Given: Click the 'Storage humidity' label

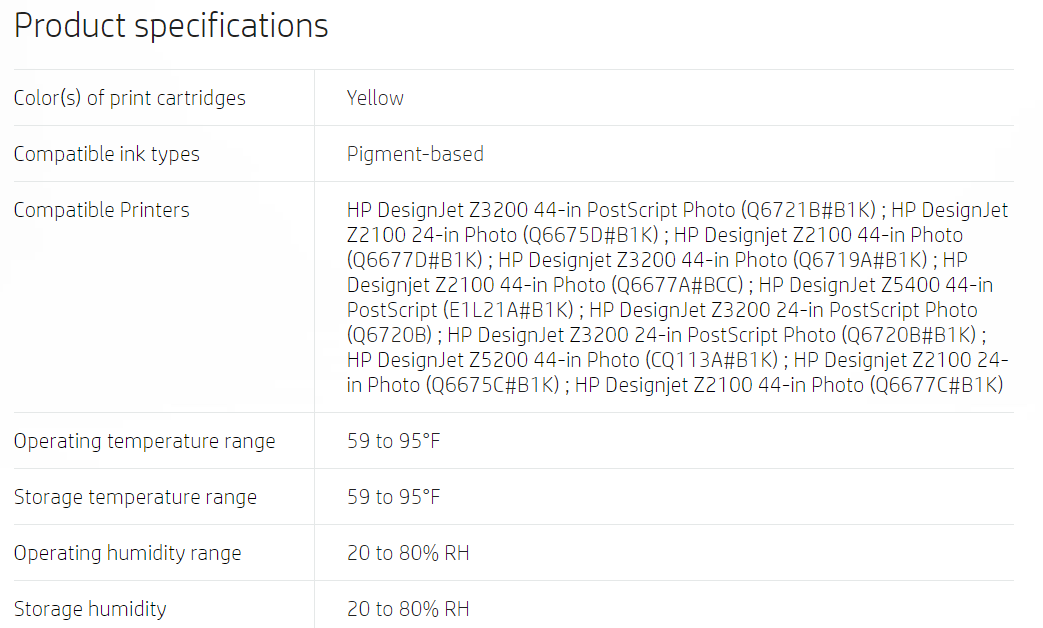Looking at the screenshot, I should pos(90,609).
